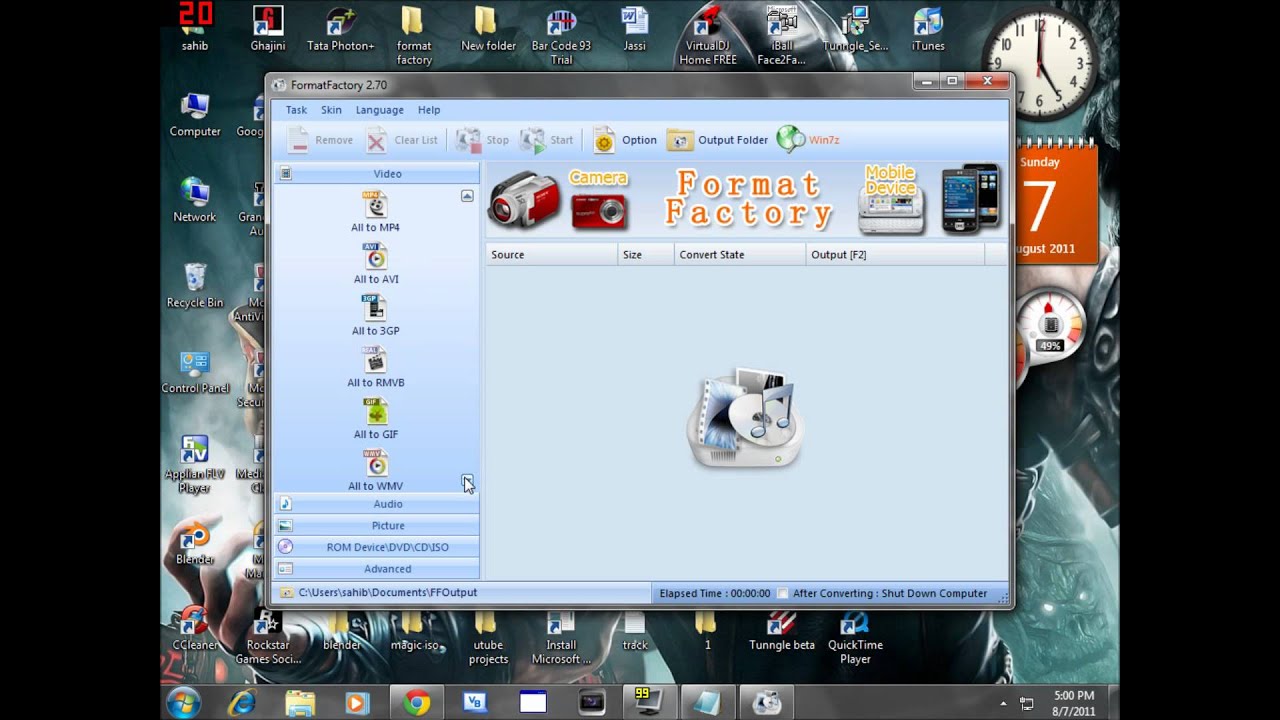The width and height of the screenshot is (1280, 720).
Task: Select the Blender desktop shortcut
Action: pos(195,543)
